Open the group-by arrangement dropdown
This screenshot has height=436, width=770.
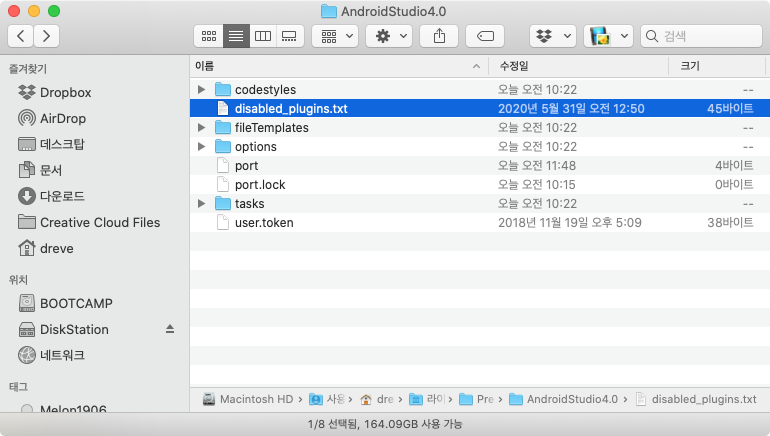click(335, 36)
